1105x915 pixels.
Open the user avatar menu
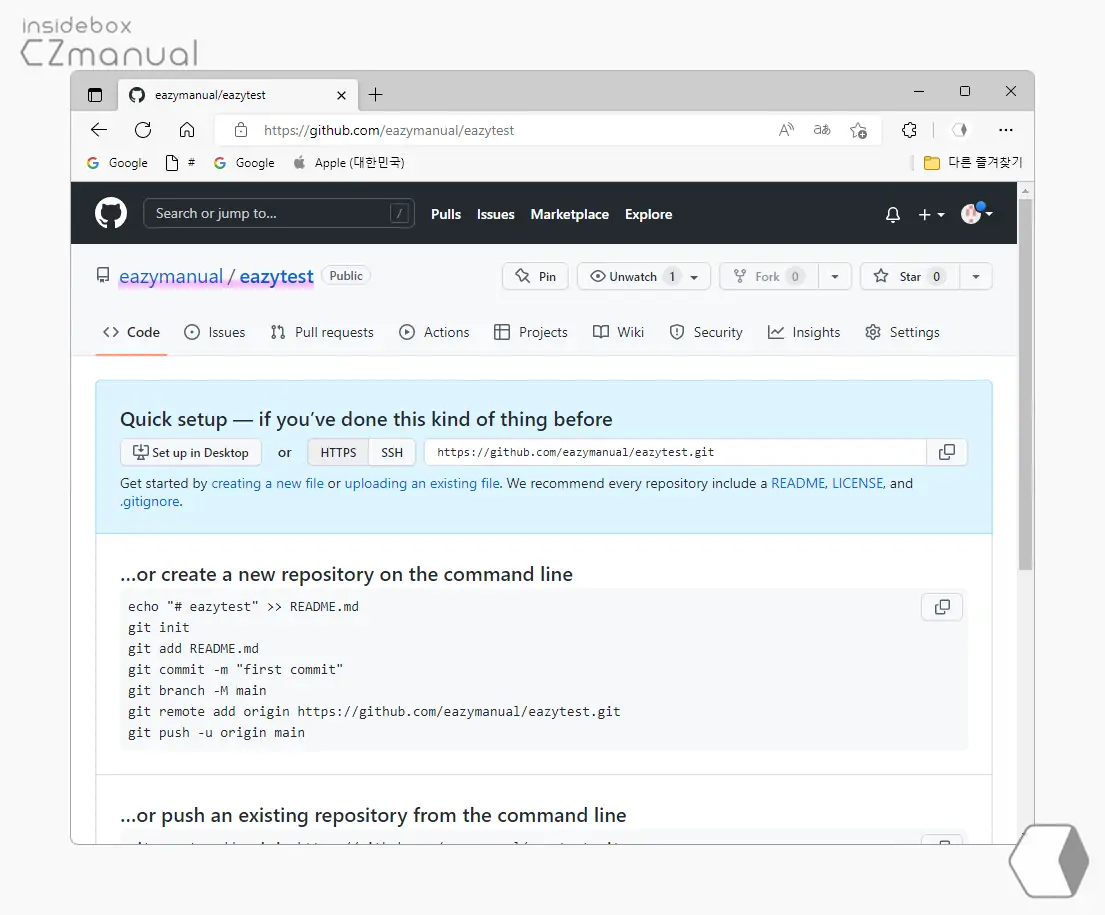click(x=977, y=213)
